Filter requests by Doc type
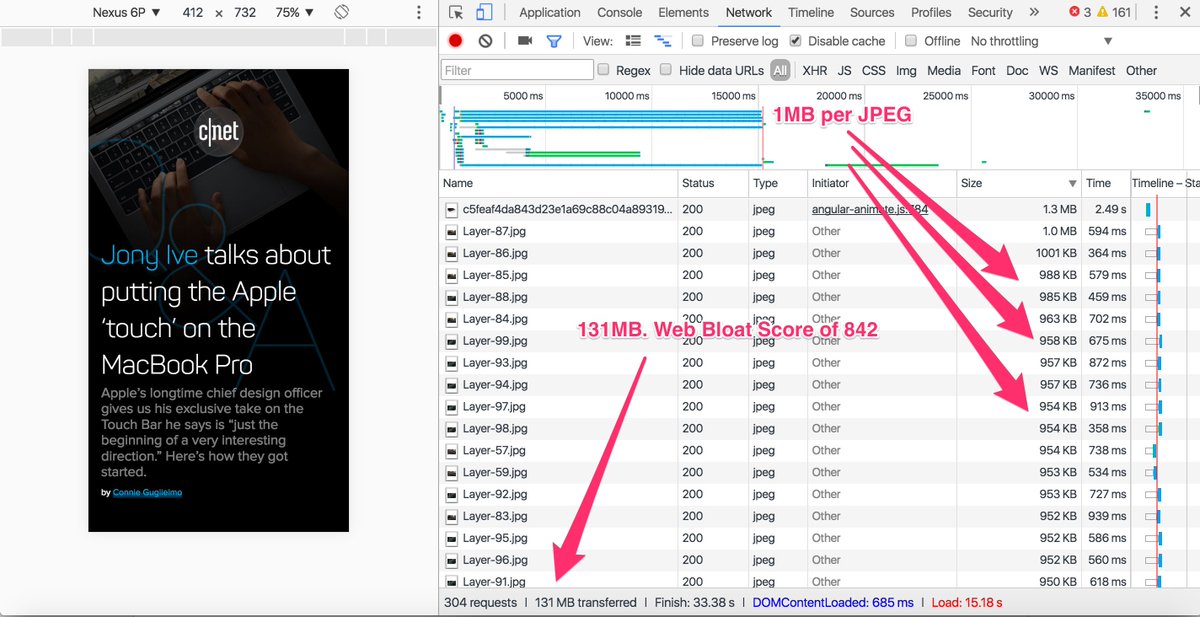 [1017, 70]
